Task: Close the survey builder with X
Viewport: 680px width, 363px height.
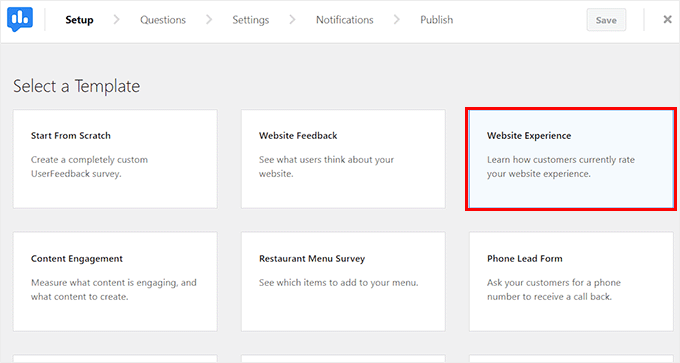Action: click(667, 20)
